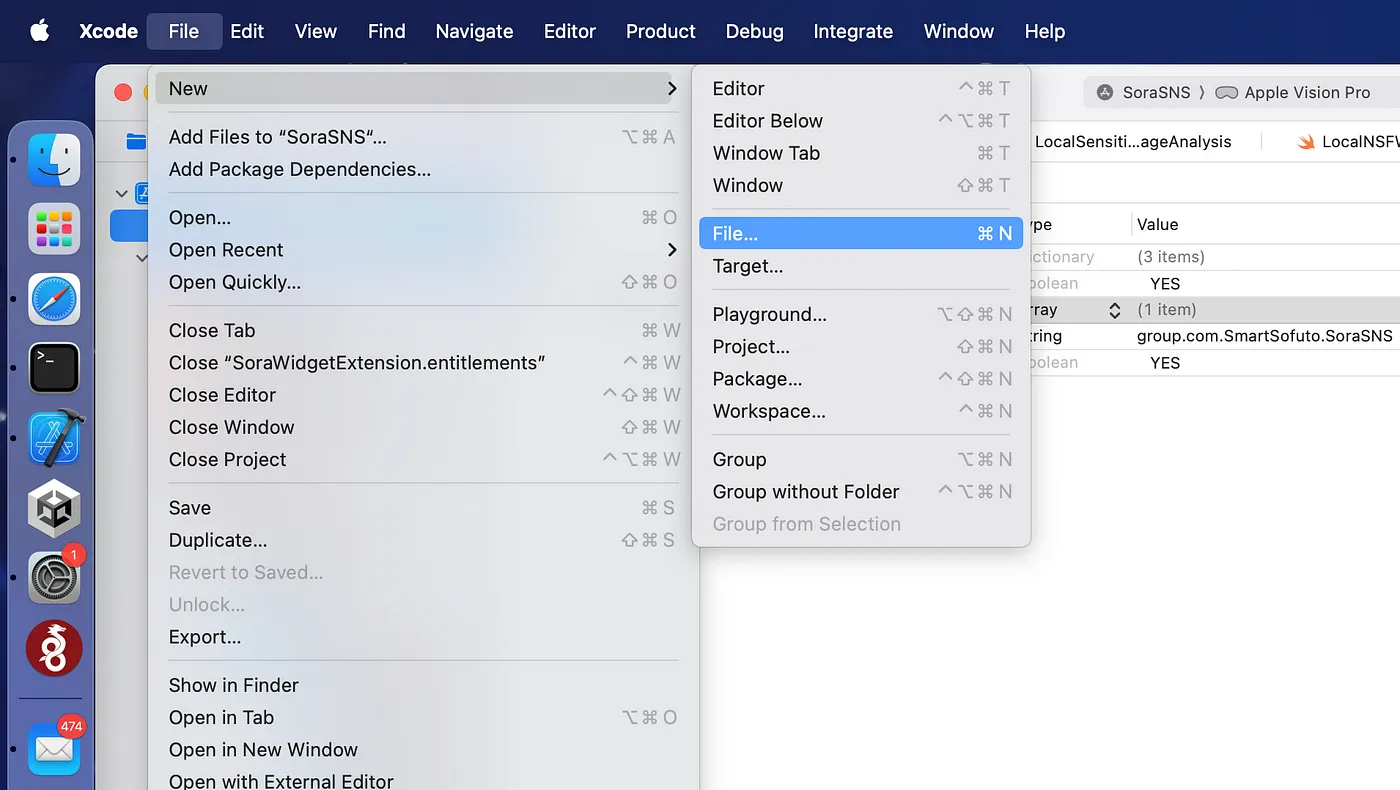Choose Close Window
Viewport: 1400px width, 790px height.
(x=422, y=427)
